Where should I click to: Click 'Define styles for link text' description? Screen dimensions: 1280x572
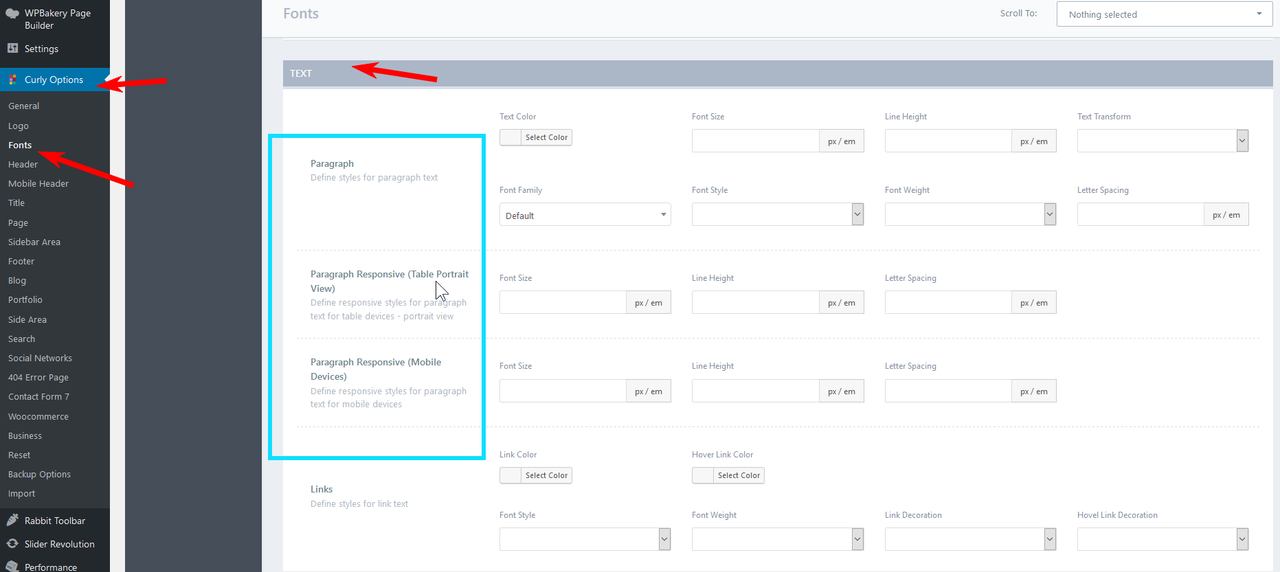click(x=359, y=504)
